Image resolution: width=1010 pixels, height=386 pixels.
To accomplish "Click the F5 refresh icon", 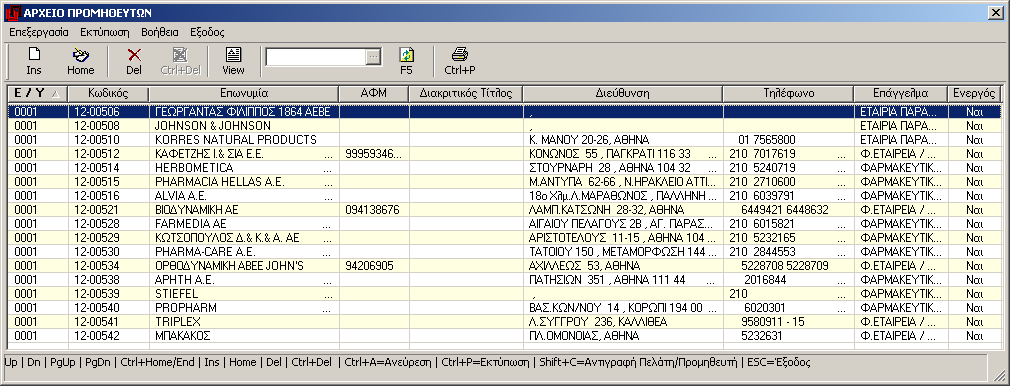I will 406,55.
